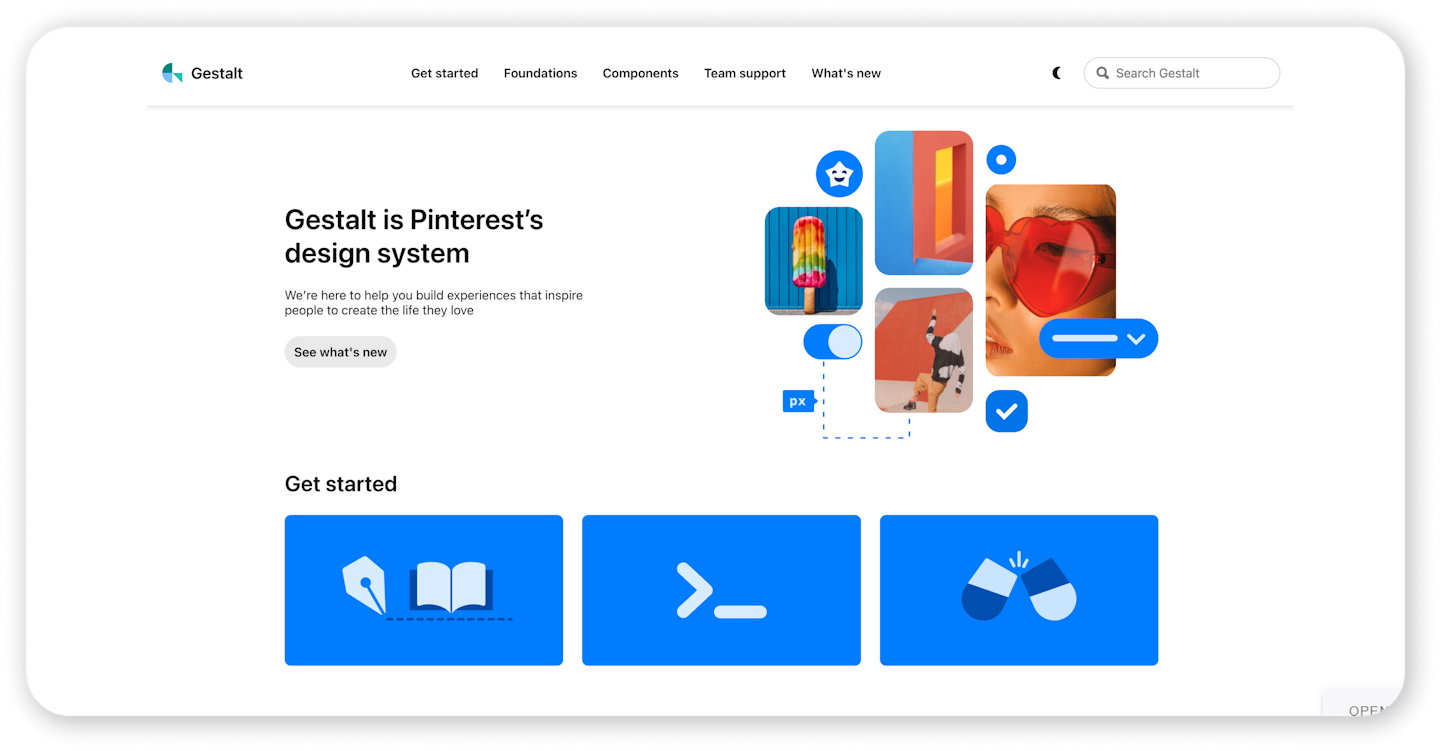Toggle dark mode with moon icon
Image resolution: width=1440 pixels, height=751 pixels.
point(1057,73)
